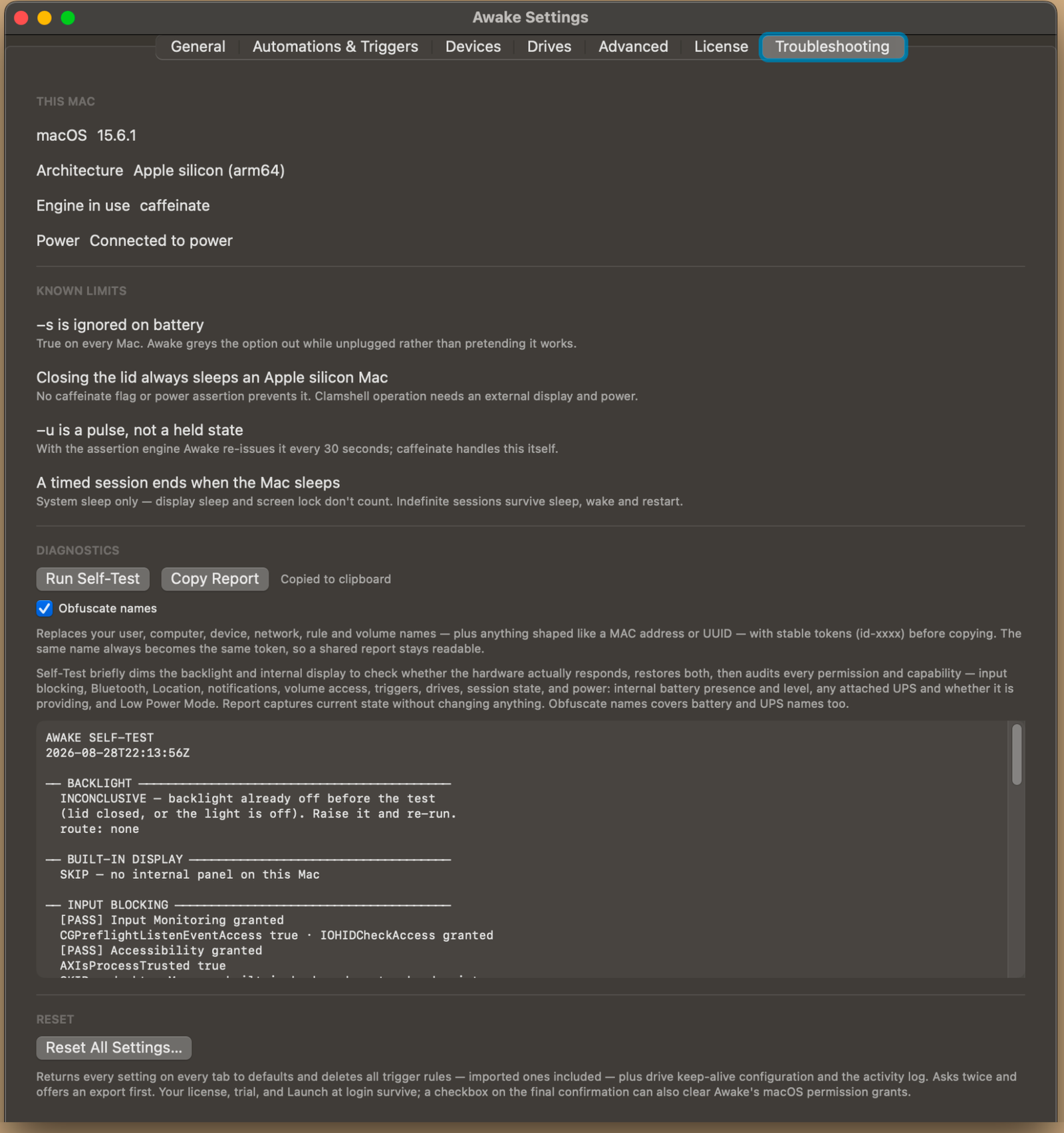Click the 'Connected to power' status
1064x1133 pixels.
pyautogui.click(x=161, y=241)
